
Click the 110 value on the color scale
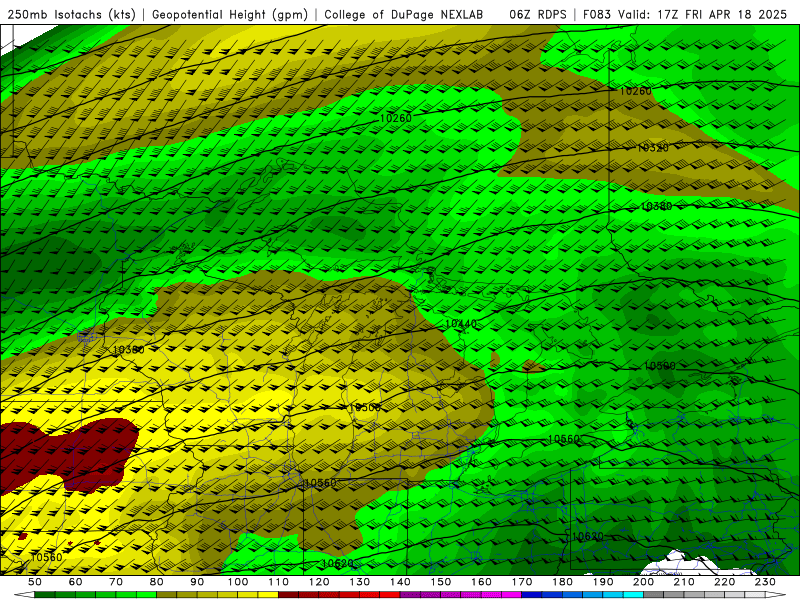pyautogui.click(x=278, y=582)
